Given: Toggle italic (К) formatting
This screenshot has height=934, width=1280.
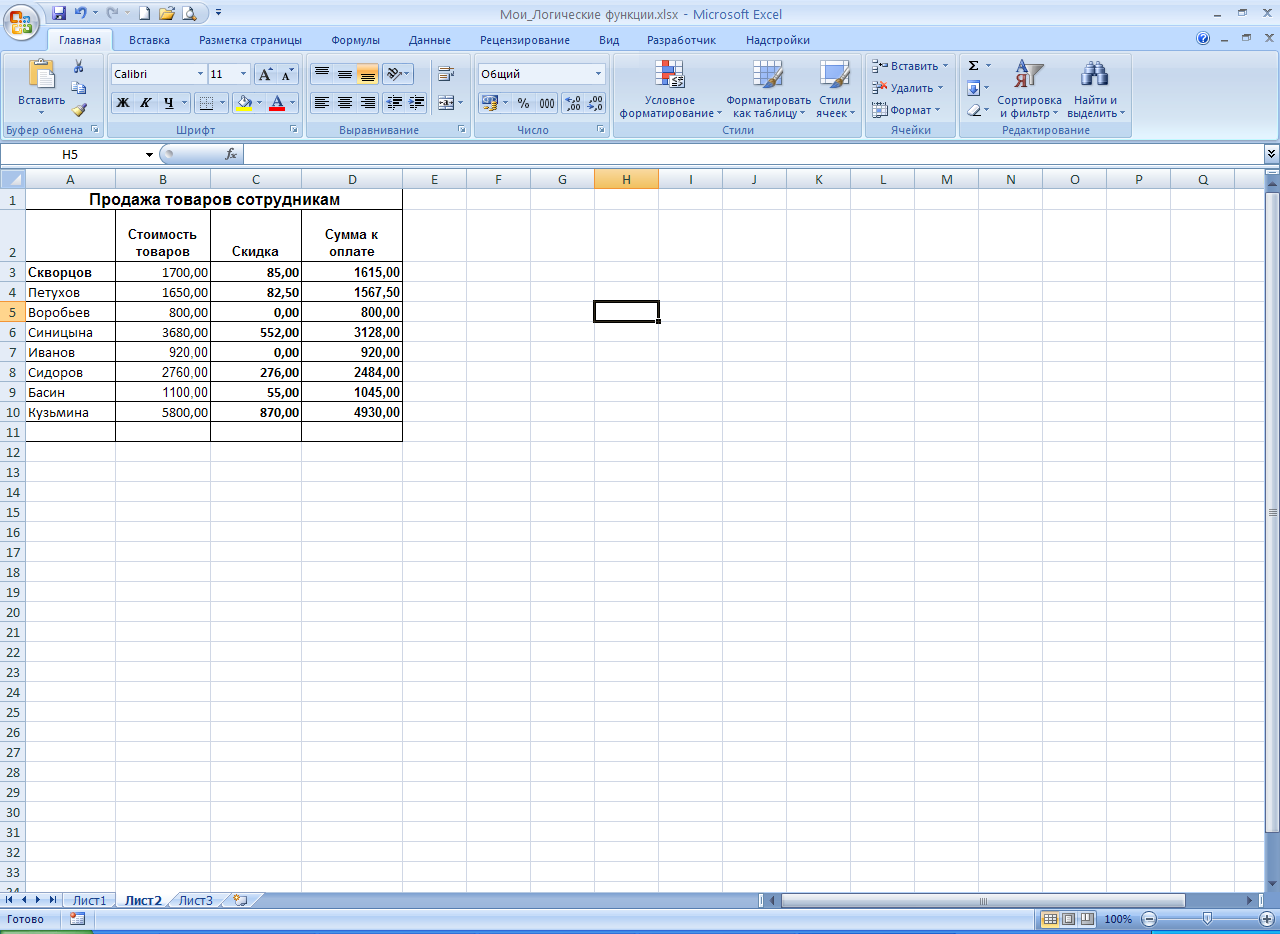Looking at the screenshot, I should (145, 102).
